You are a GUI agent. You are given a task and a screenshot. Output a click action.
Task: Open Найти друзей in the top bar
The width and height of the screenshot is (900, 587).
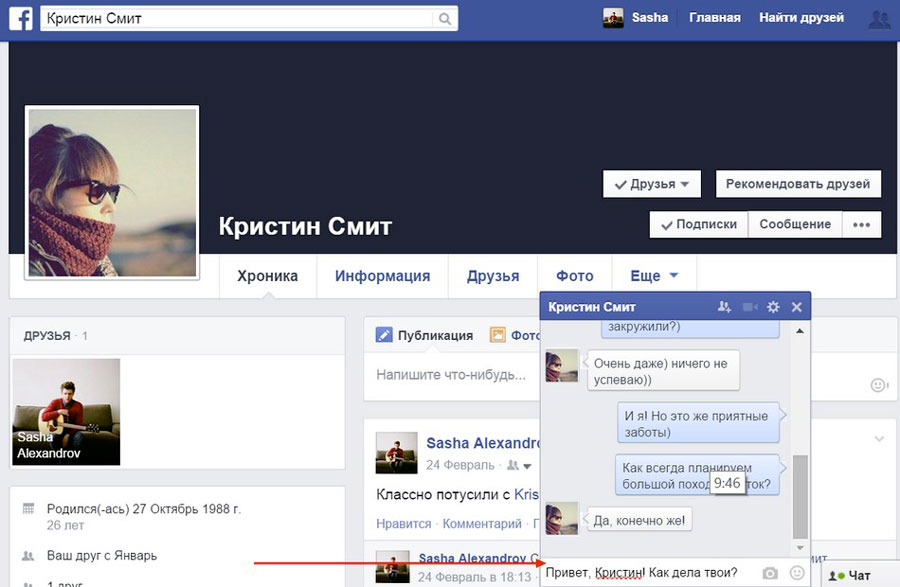tap(801, 18)
